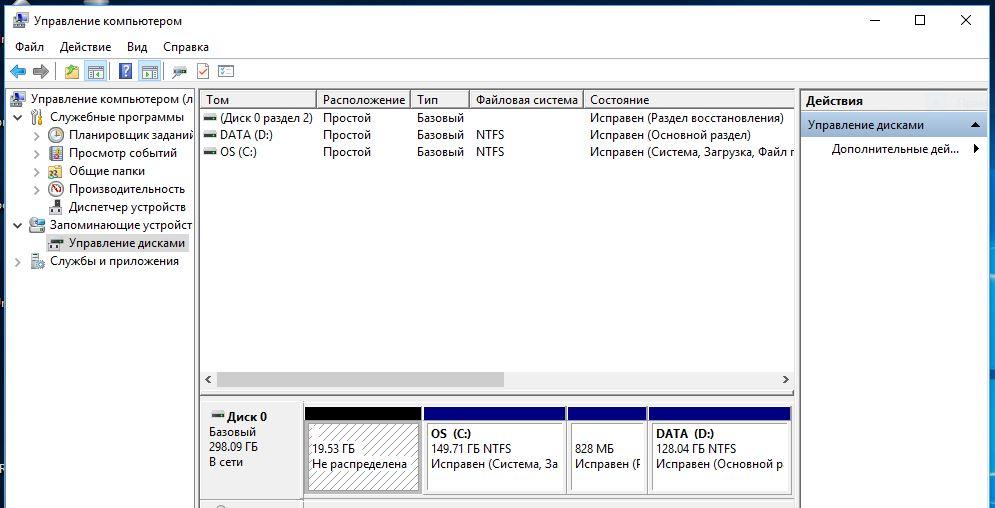995x508 pixels.
Task: Collapse the Запоминающие устройства node
Action: [18, 225]
